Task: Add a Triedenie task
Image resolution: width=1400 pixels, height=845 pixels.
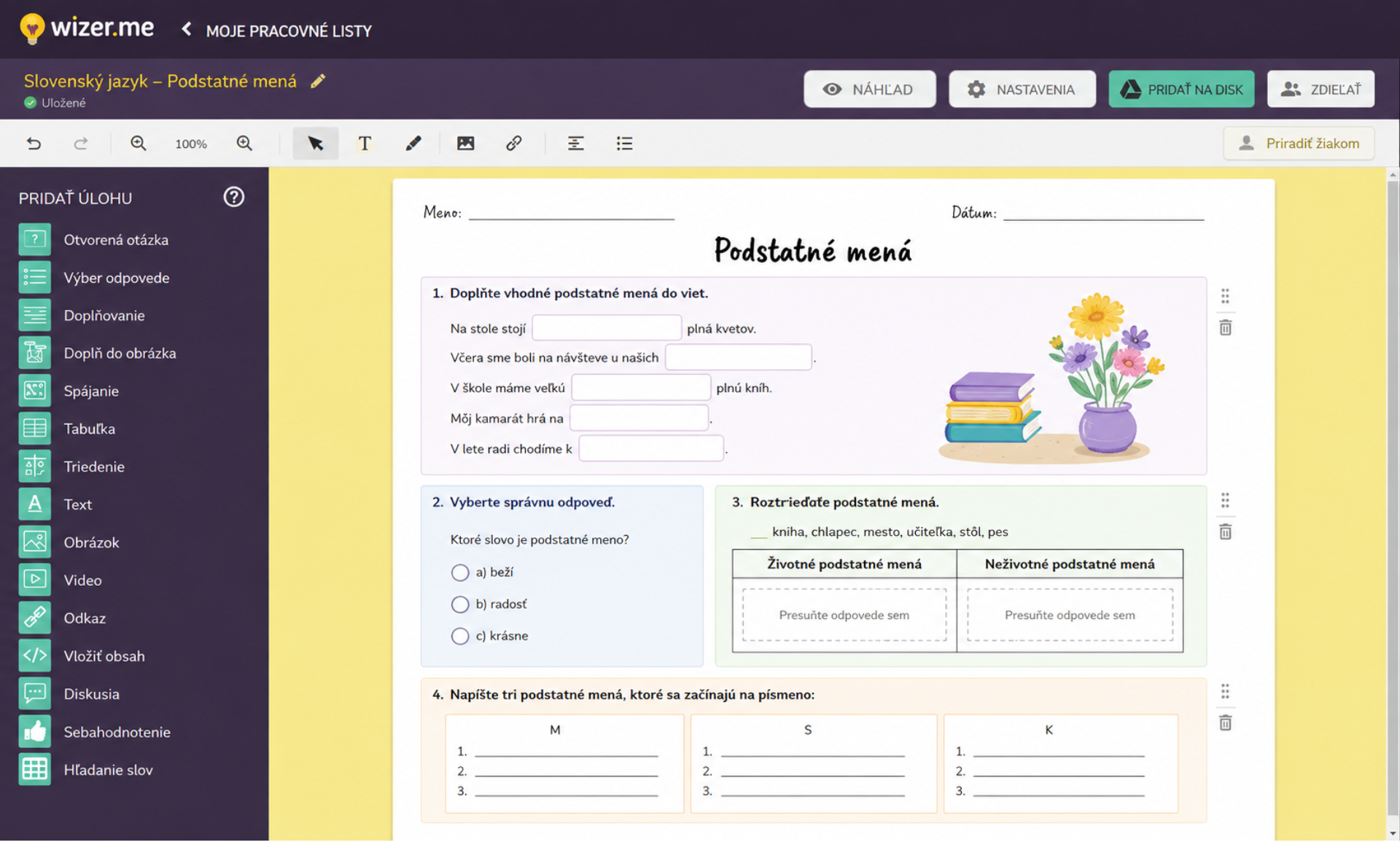Action: coord(72,467)
